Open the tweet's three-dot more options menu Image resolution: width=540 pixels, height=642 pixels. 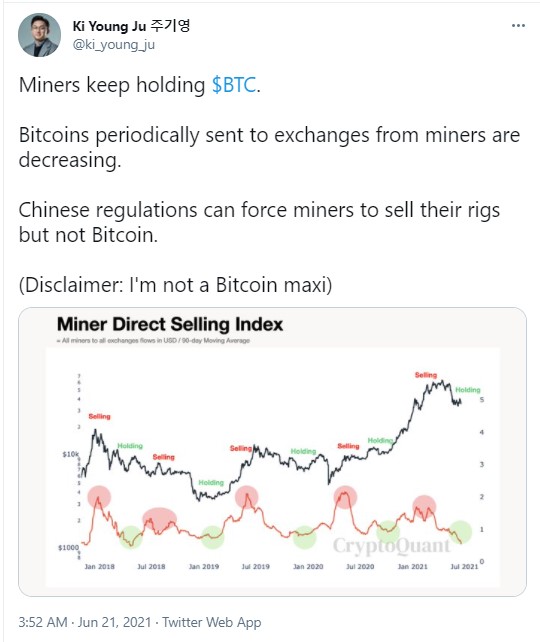point(518,25)
